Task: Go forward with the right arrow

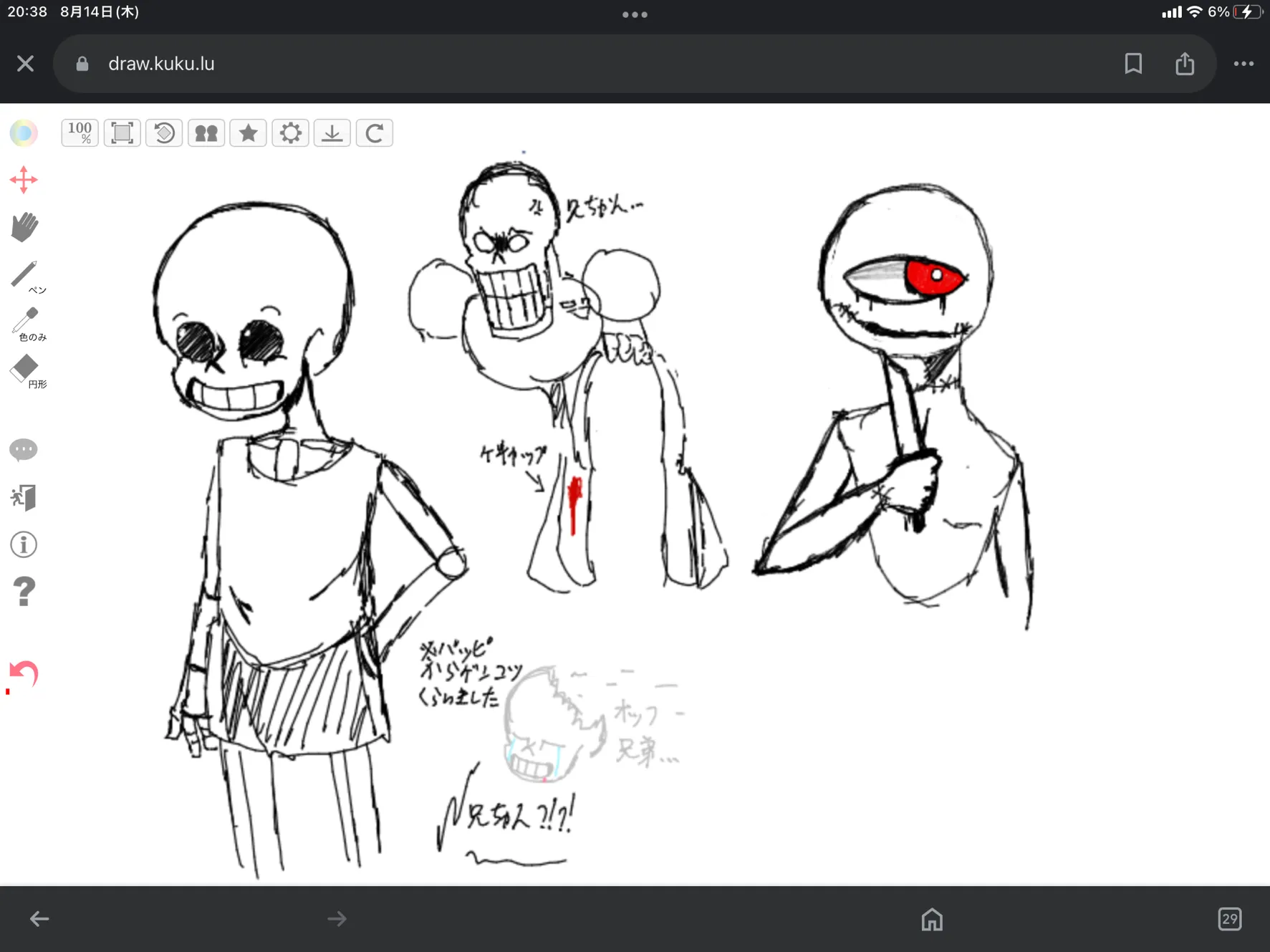Action: (x=337, y=918)
